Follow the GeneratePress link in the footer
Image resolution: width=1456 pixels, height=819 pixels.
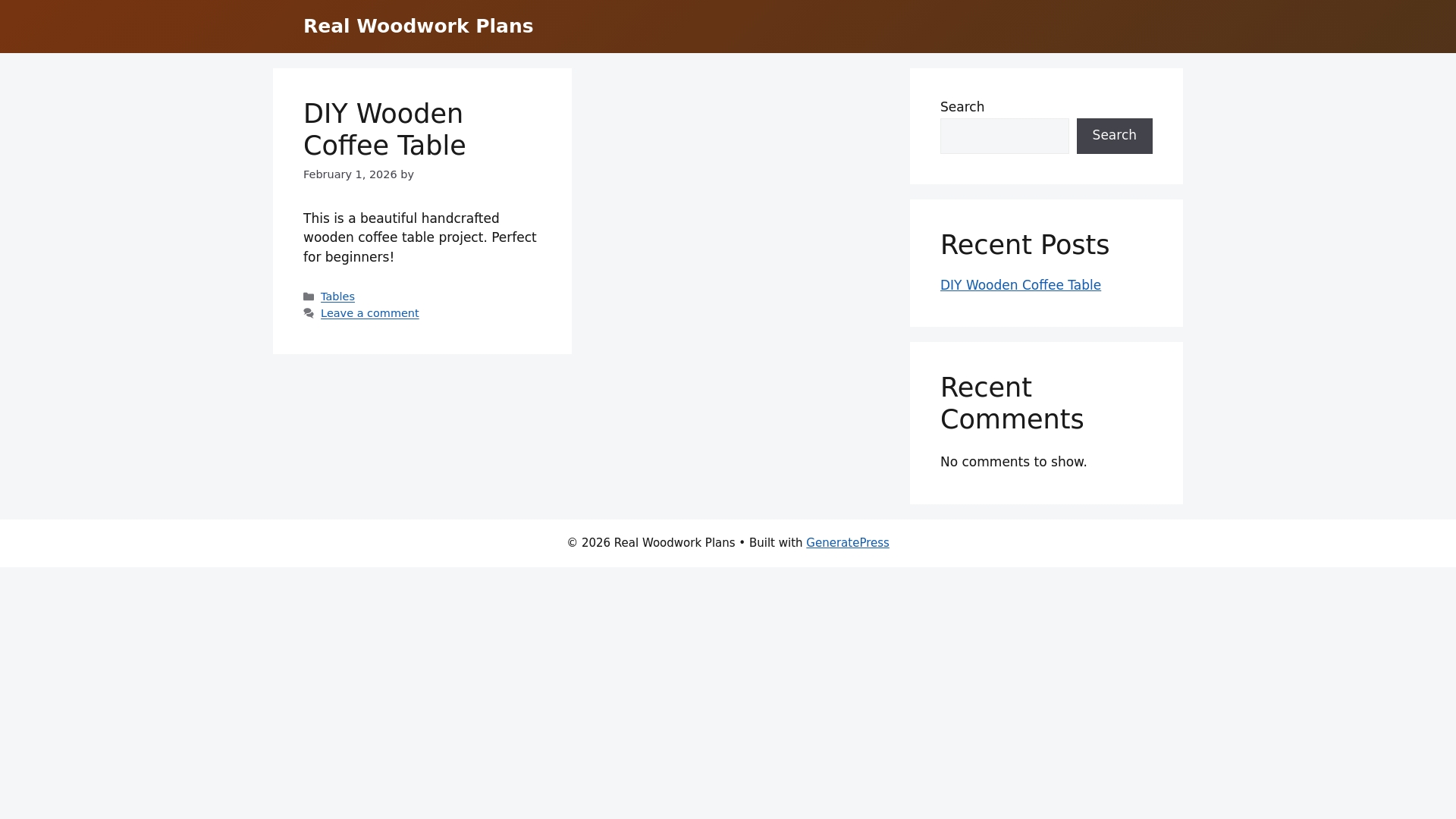(x=847, y=542)
